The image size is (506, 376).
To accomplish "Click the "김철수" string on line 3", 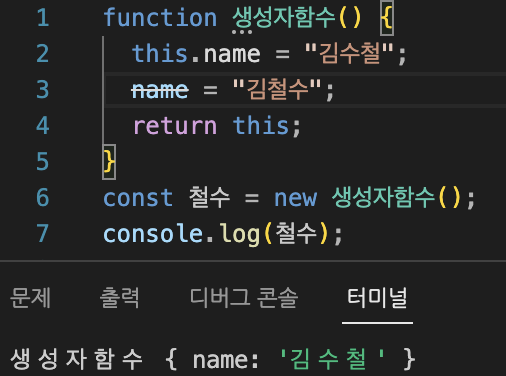I will (277, 89).
